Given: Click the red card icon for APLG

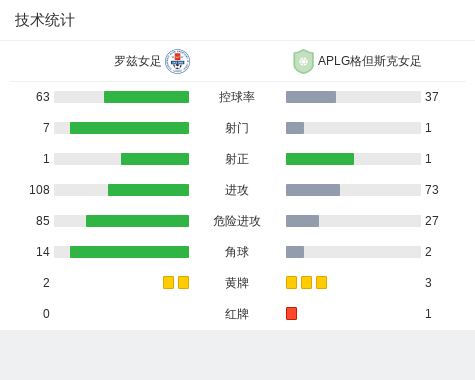Looking at the screenshot, I should click(x=291, y=314).
